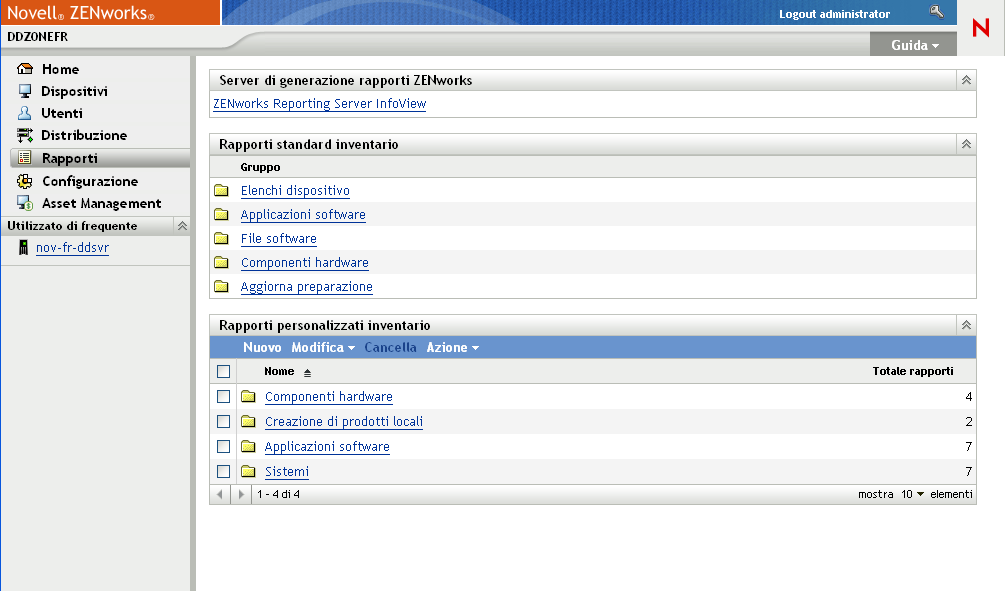Check the select-all checkbox in the reports table

(x=224, y=371)
